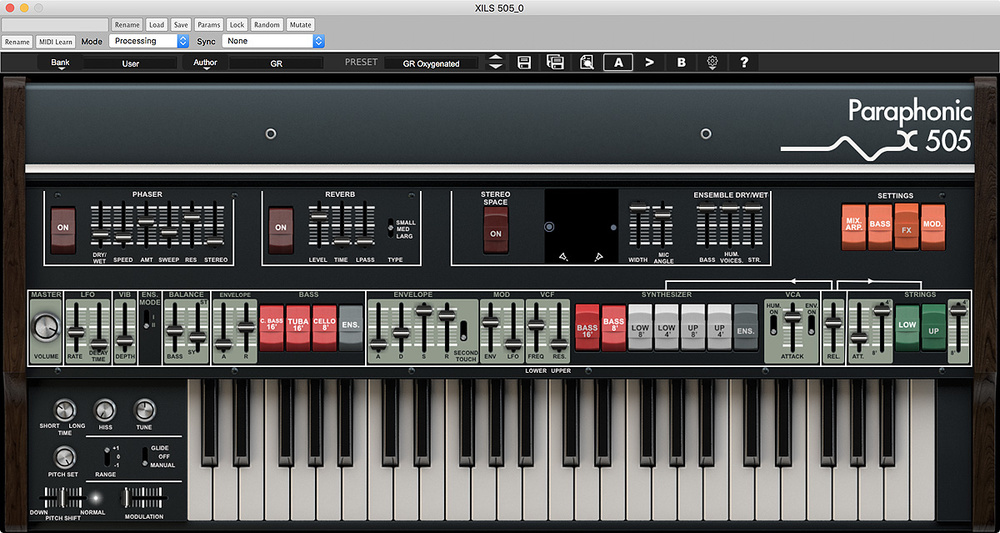Screen dimensions: 1000x533
Task: Click the save preset floppy disk icon
Action: point(524,62)
